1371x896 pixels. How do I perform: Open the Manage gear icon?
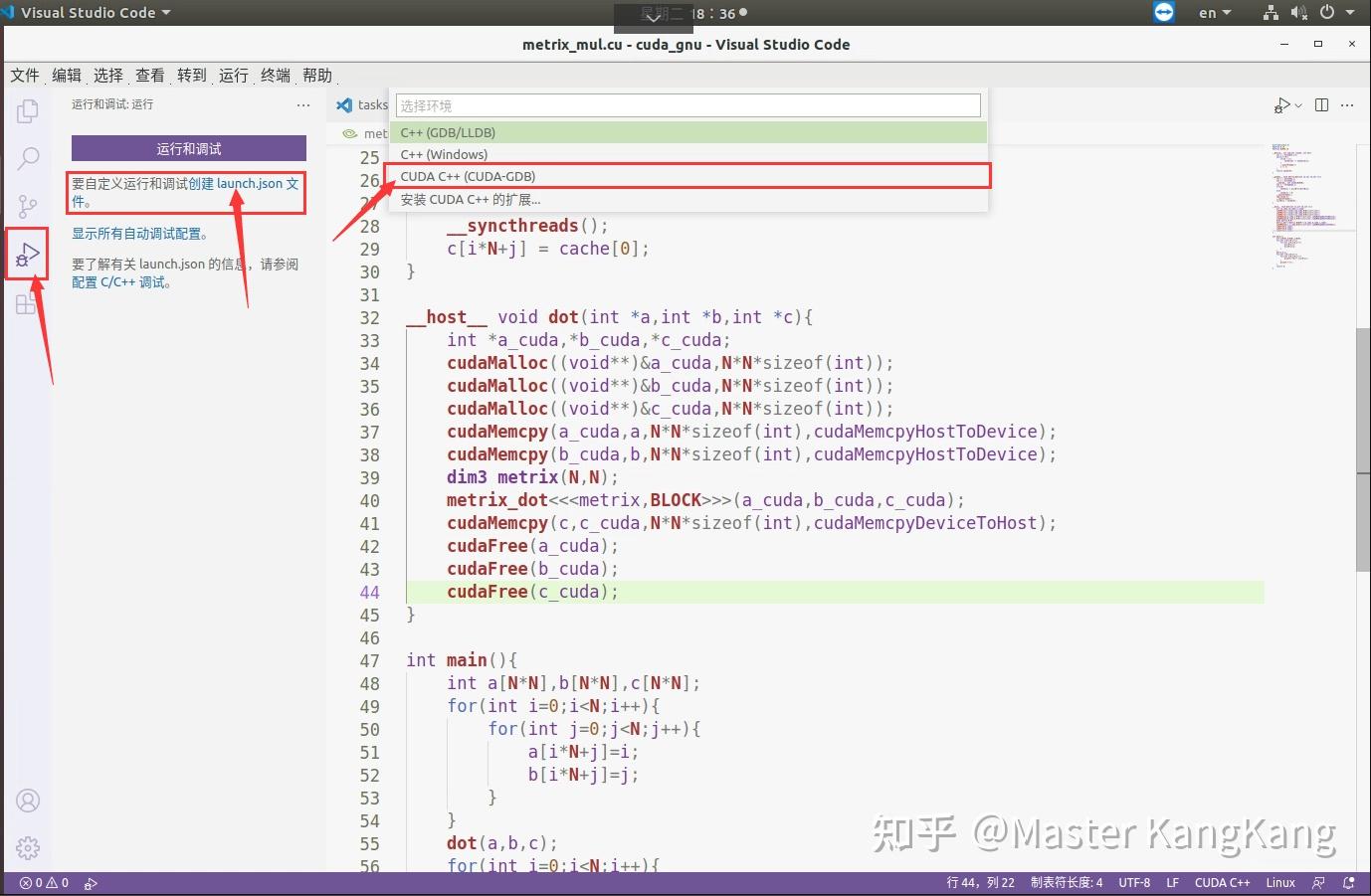pyautogui.click(x=27, y=847)
